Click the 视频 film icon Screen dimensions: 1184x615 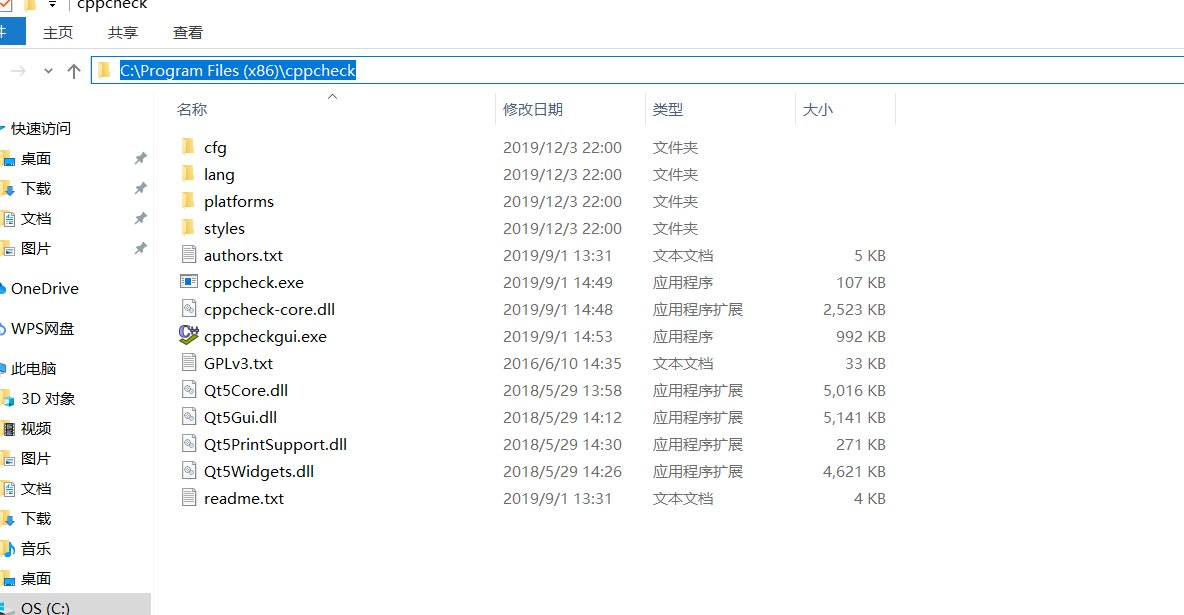8,428
